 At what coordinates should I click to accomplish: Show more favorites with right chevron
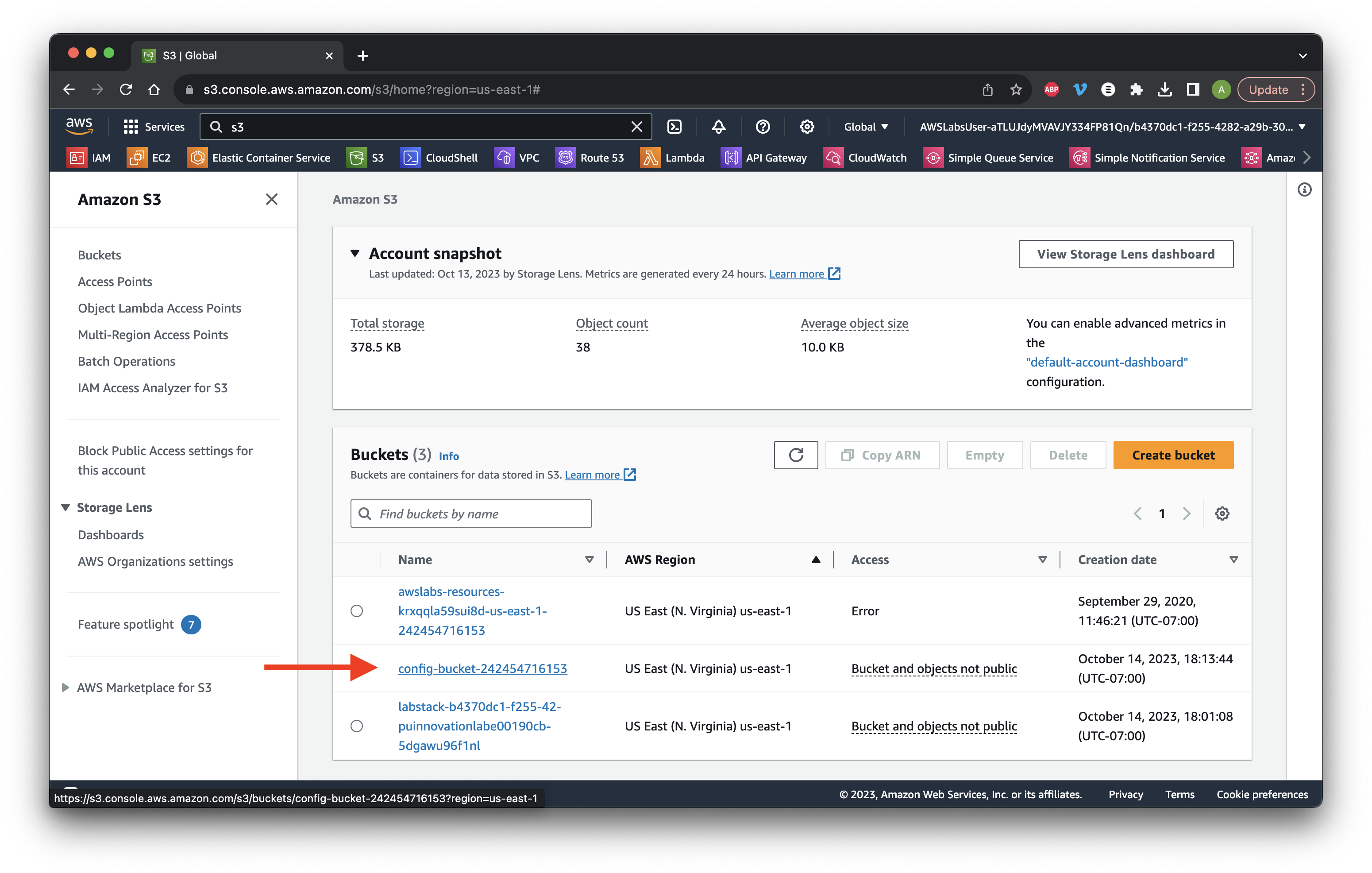[x=1306, y=158]
